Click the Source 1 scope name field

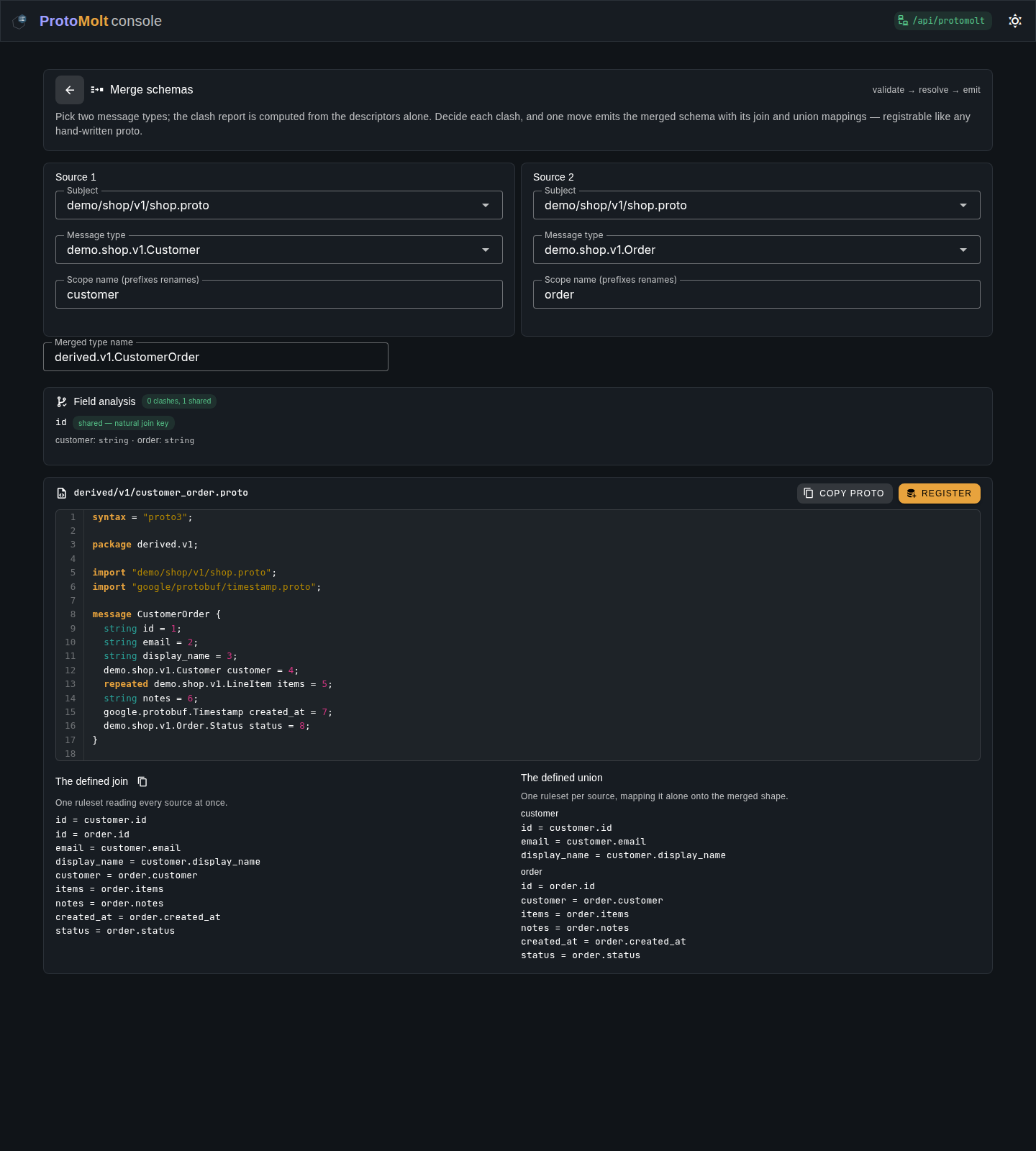[279, 294]
